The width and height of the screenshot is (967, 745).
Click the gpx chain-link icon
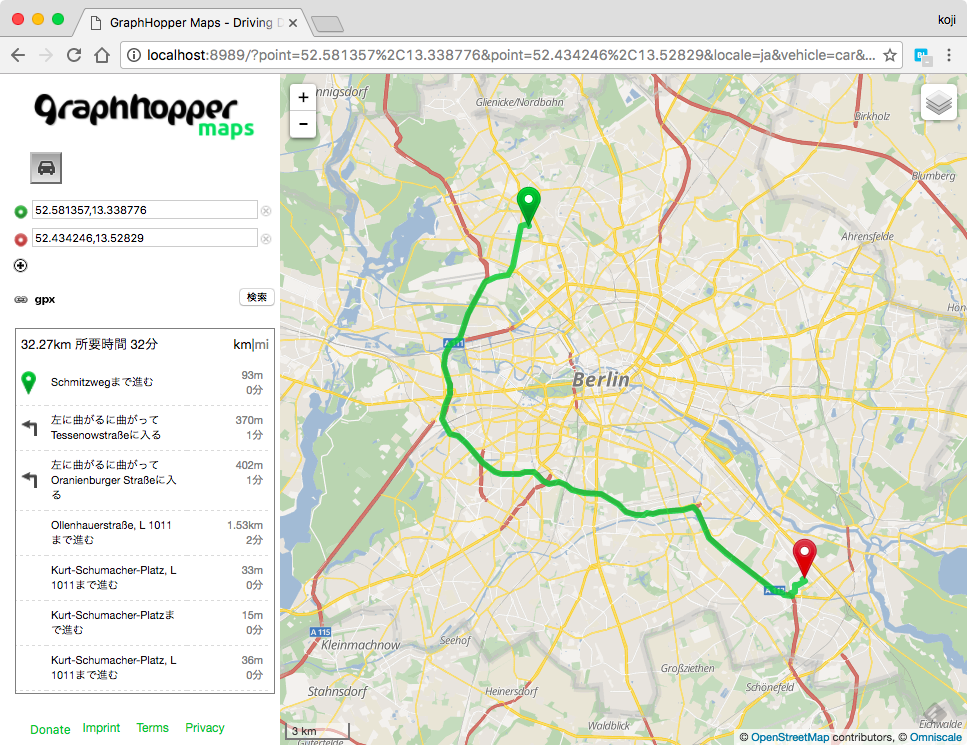[21, 298]
